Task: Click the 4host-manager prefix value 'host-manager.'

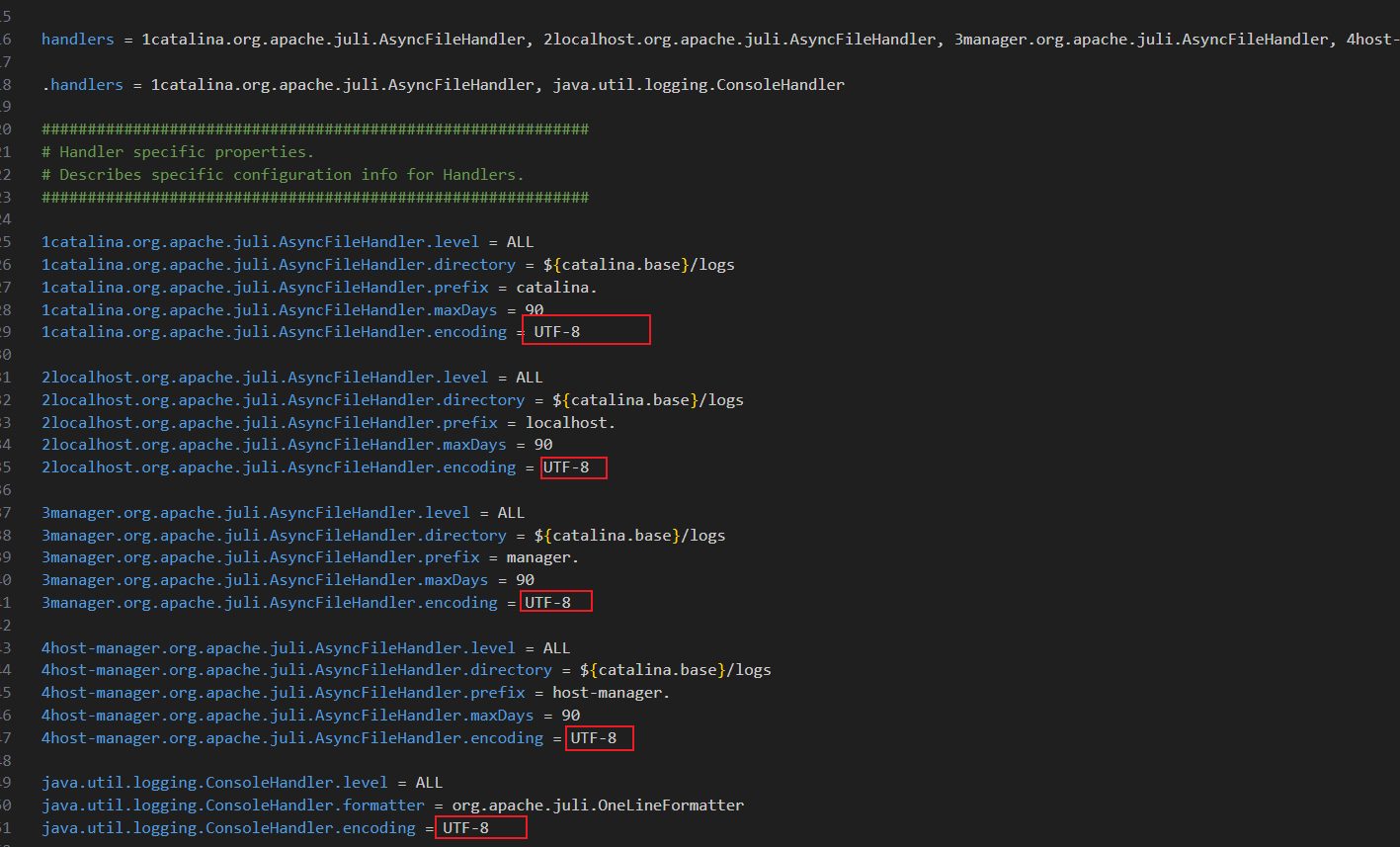Action: point(612,693)
